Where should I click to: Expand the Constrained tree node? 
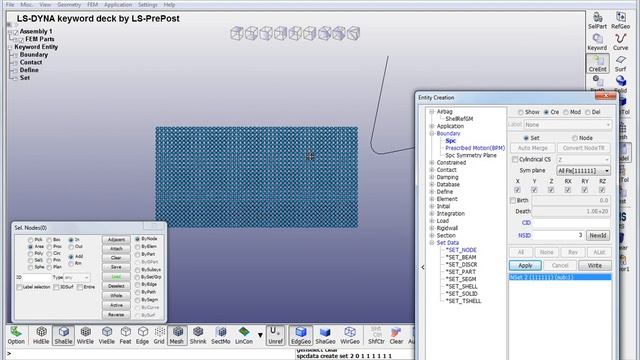432,162
